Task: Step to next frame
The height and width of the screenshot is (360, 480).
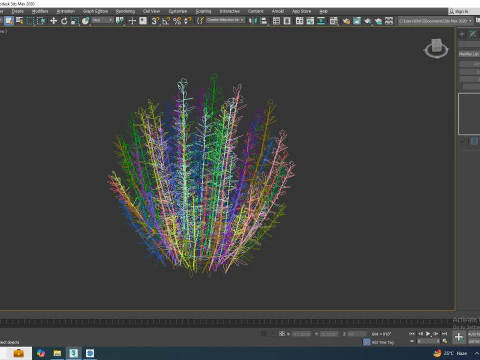Action: (436, 334)
